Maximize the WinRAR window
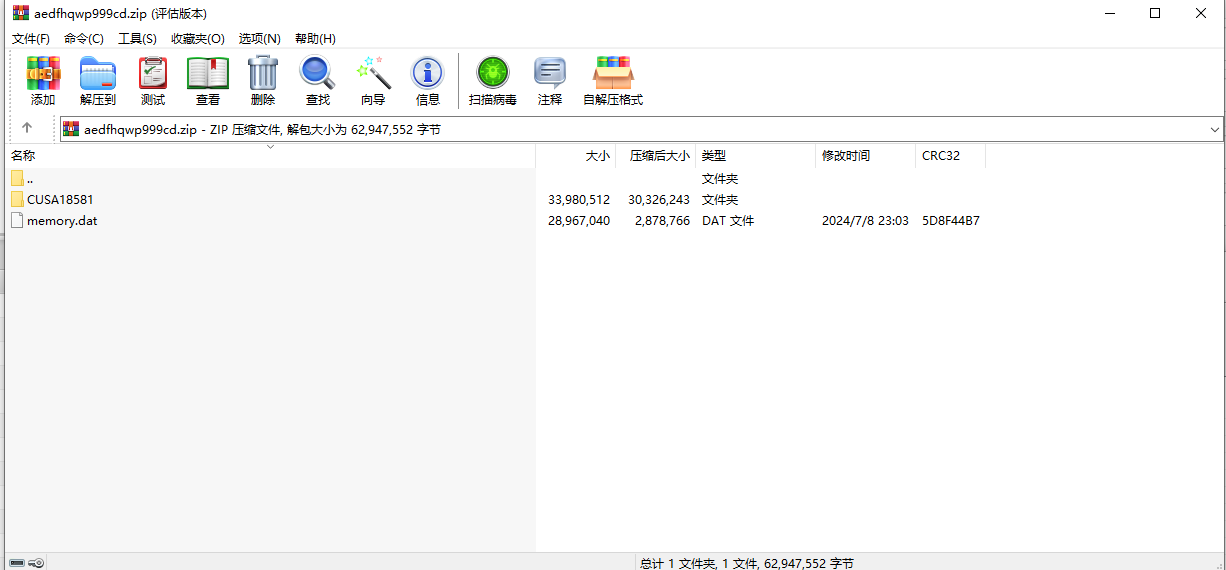Image resolution: width=1226 pixels, height=570 pixels. pos(1155,13)
